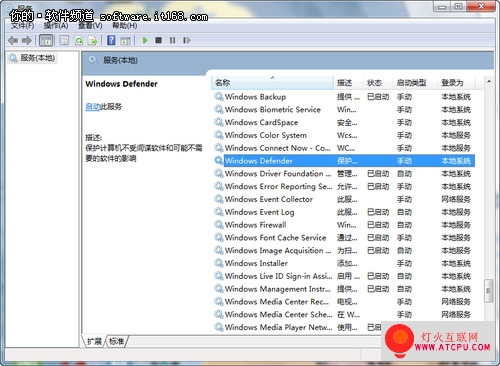The width and height of the screenshot is (500, 366).
Task: Switch to the 扩展 tab
Action: [94, 341]
